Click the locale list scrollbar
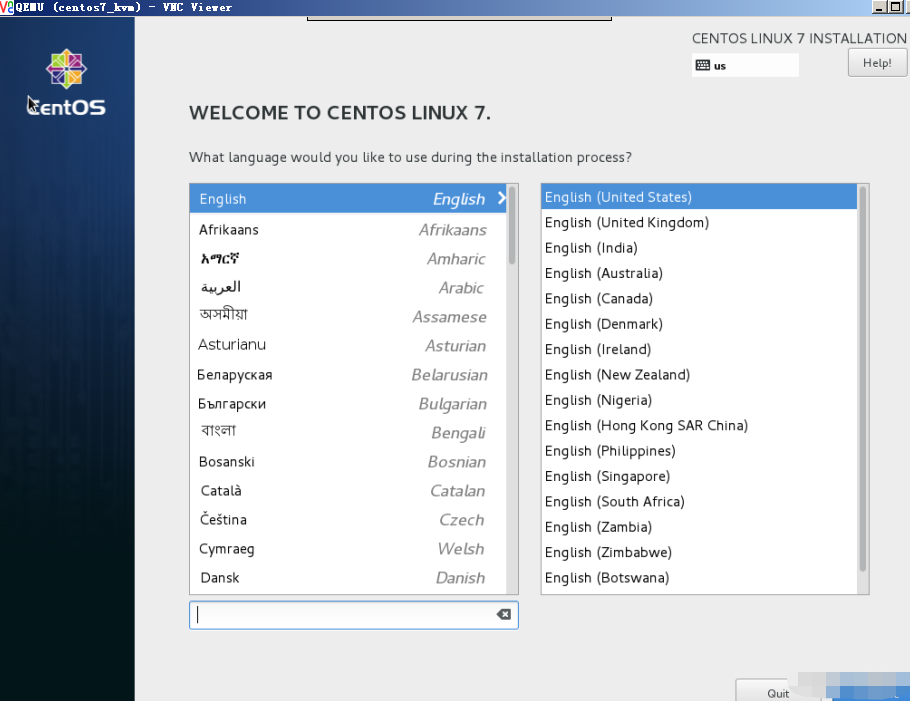The width and height of the screenshot is (910, 701). [862, 380]
